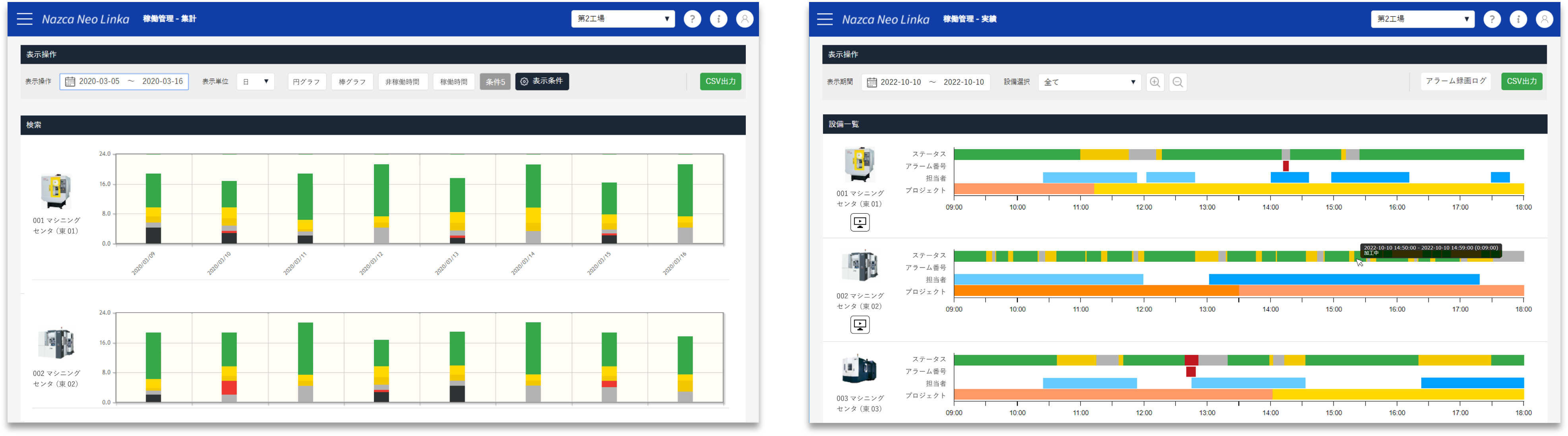This screenshot has width=1568, height=436.
Task: Click 003 マシニングセンタ (東 03) label
Action: 859,404
